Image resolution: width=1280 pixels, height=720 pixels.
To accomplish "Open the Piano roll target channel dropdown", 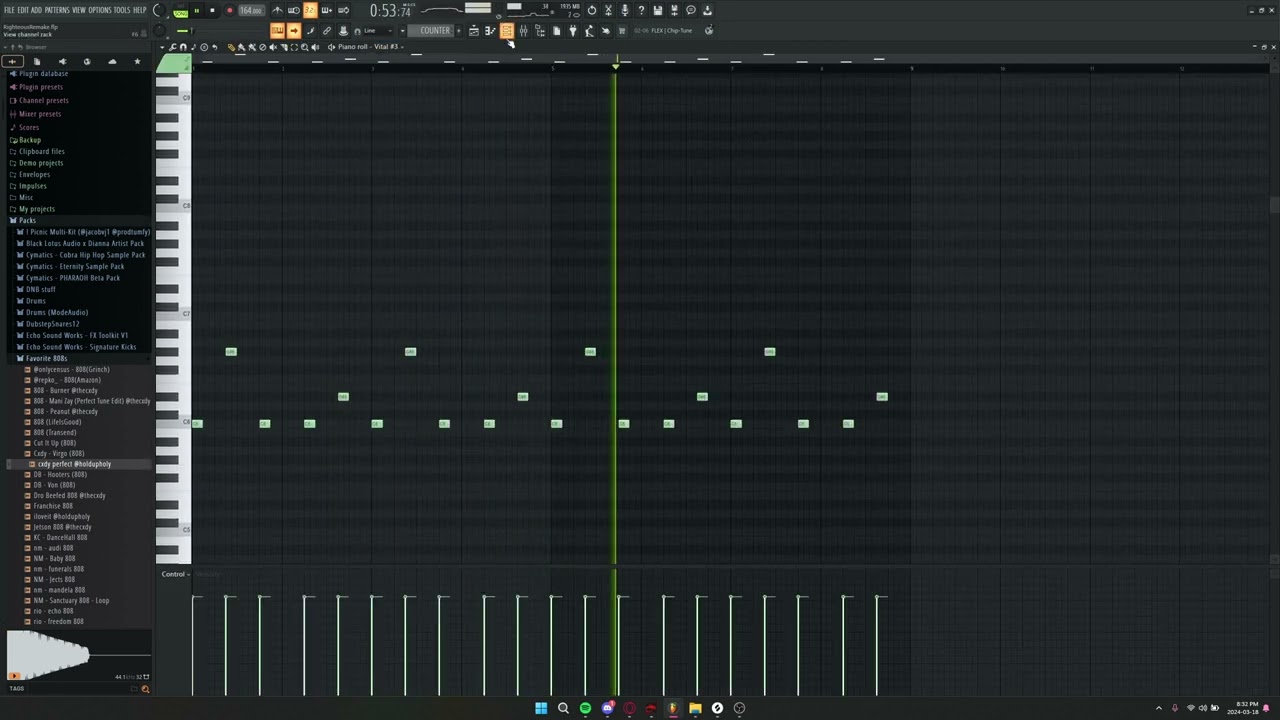I will 368,46.
